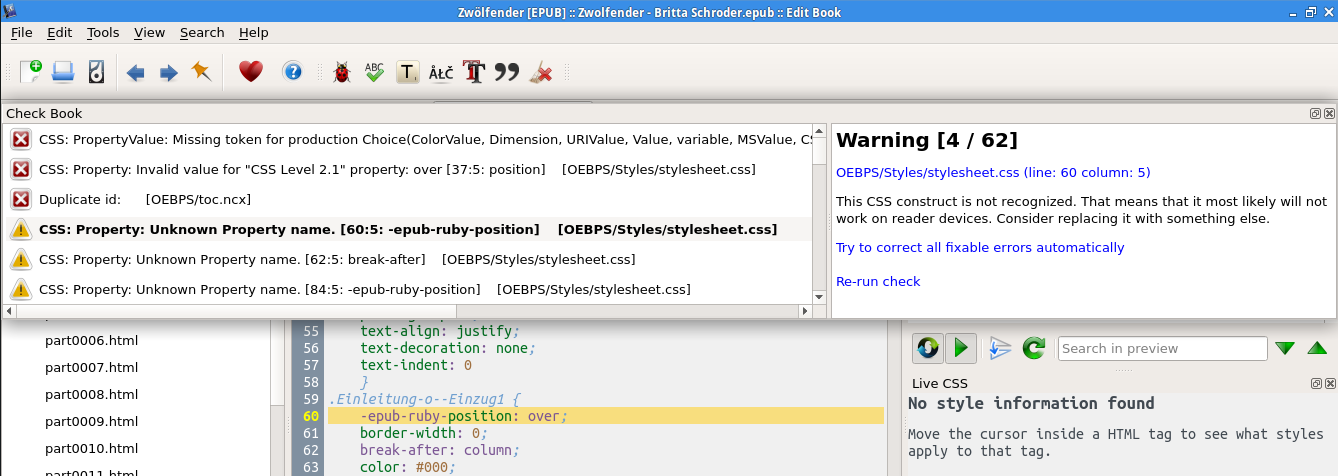Toggle auto-reload preview button

928,348
